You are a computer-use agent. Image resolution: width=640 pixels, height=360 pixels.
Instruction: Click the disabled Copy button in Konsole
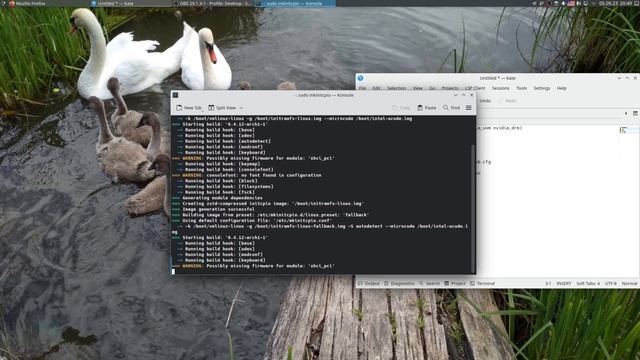(401, 108)
